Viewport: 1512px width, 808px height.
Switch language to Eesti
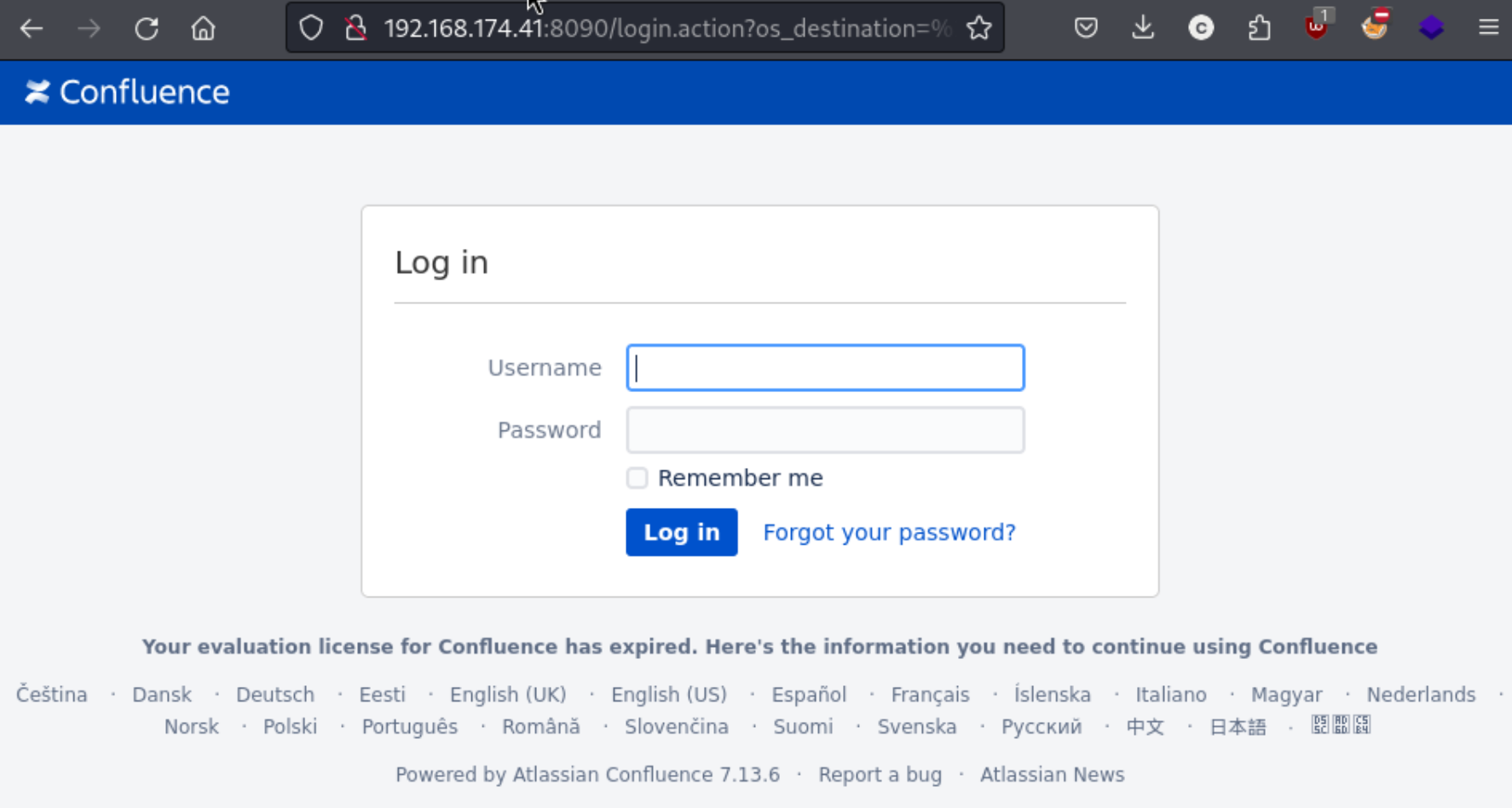tap(382, 695)
